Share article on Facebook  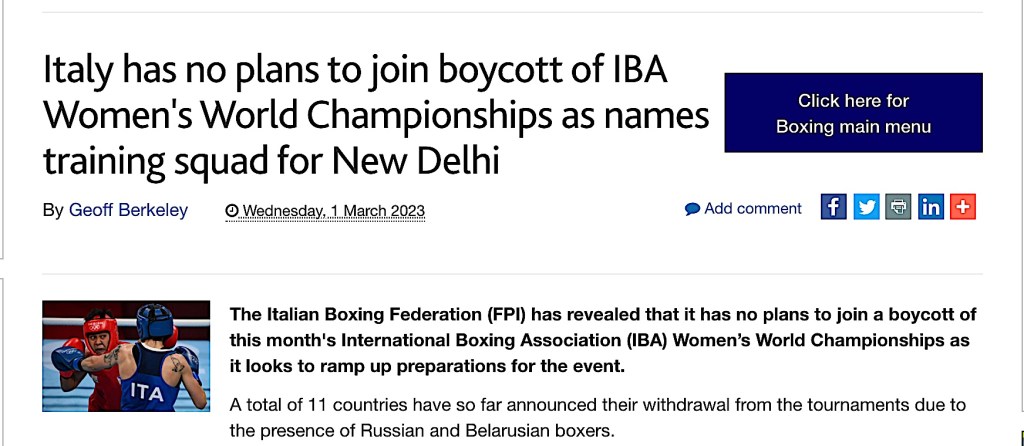coord(834,207)
